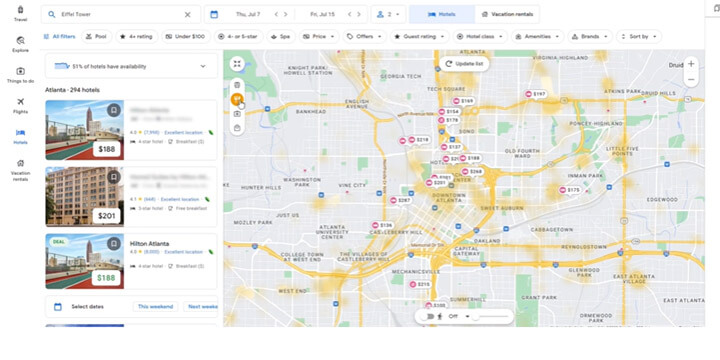This screenshot has height=360, width=720.
Task: Select the $268 hotel map pin
Action: tap(472, 172)
